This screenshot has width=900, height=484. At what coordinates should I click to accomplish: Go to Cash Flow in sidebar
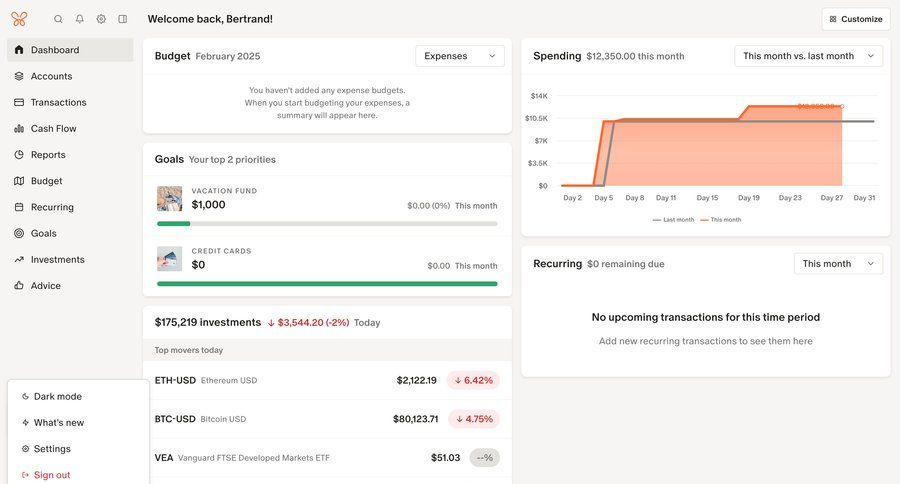point(53,129)
